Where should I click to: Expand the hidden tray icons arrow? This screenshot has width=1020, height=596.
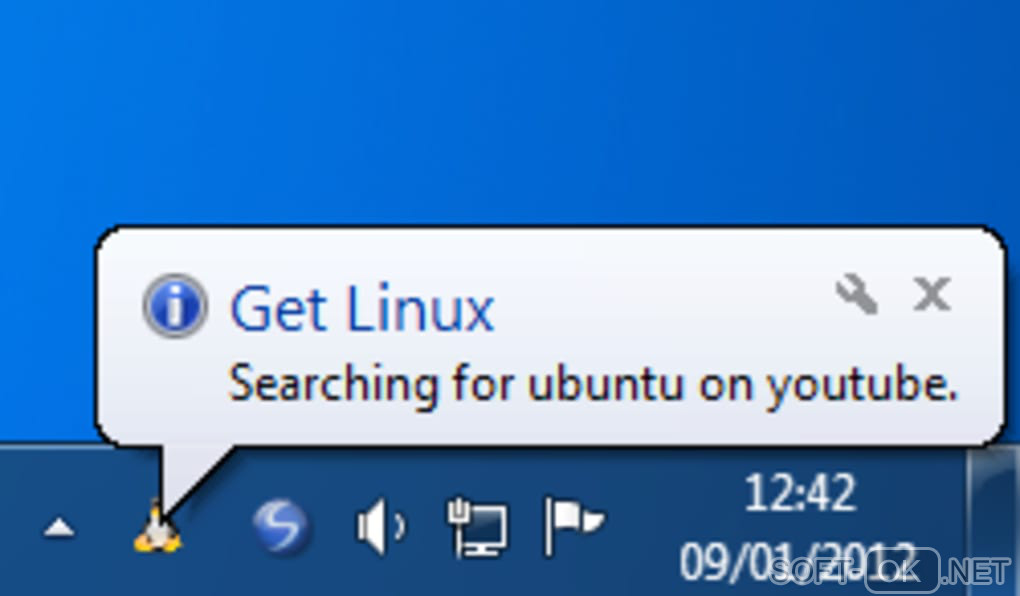[59, 528]
